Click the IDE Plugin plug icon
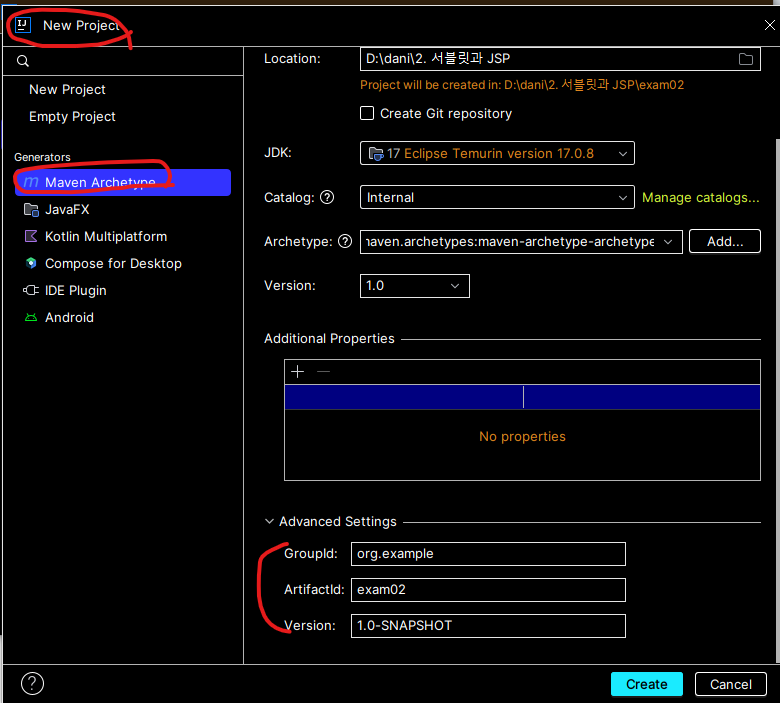The height and width of the screenshot is (703, 780). pyautogui.click(x=31, y=290)
